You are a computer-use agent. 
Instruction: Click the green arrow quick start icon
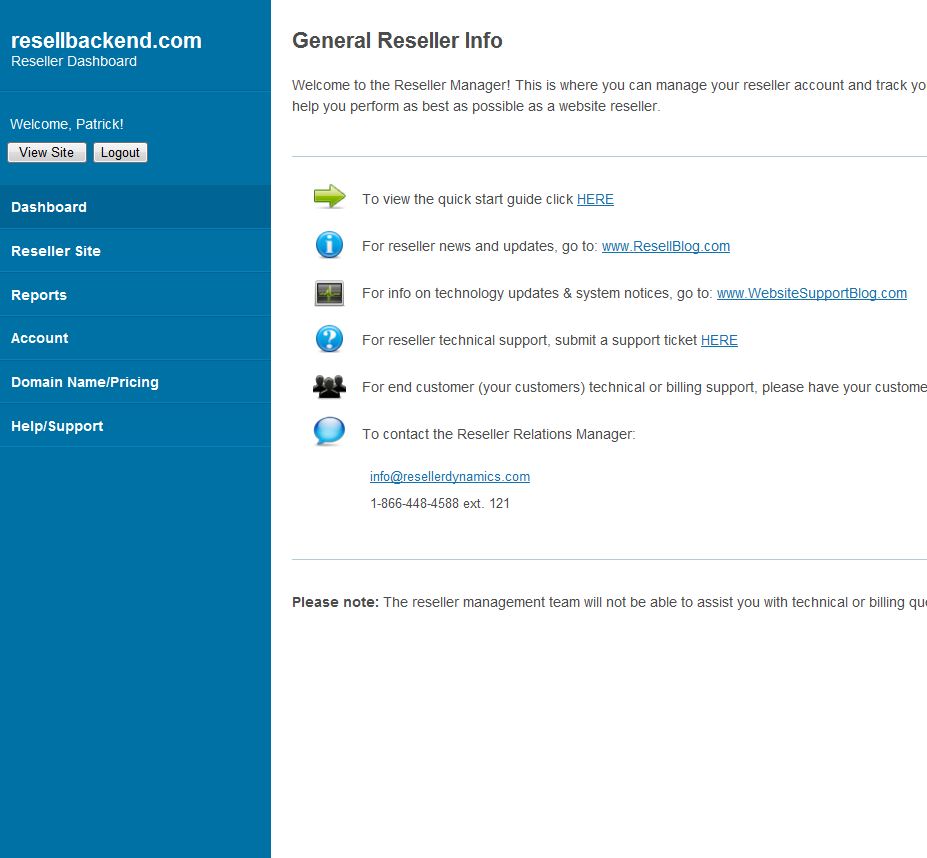[329, 197]
